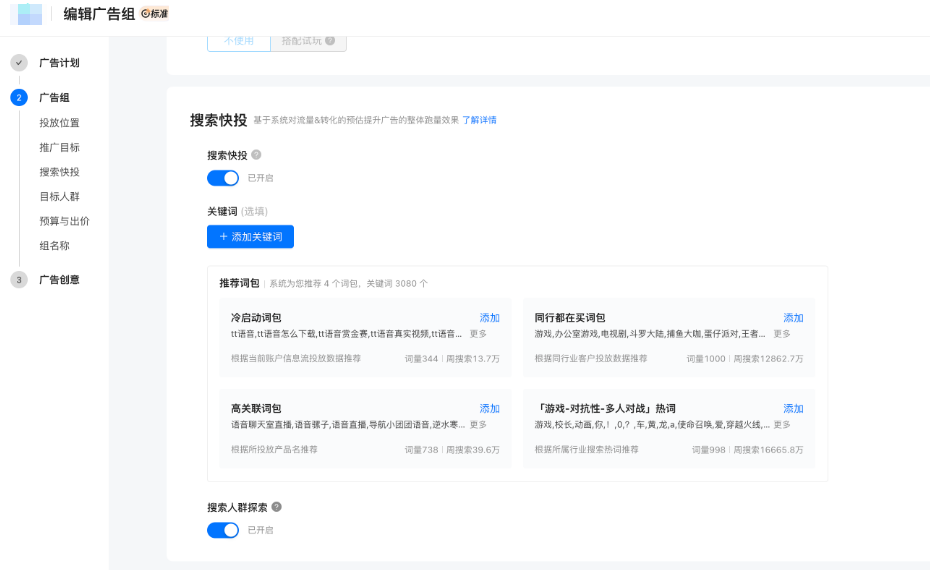Add the 高关联词包 keyword pack
Screen dimensions: 930x570
[x=489, y=409]
